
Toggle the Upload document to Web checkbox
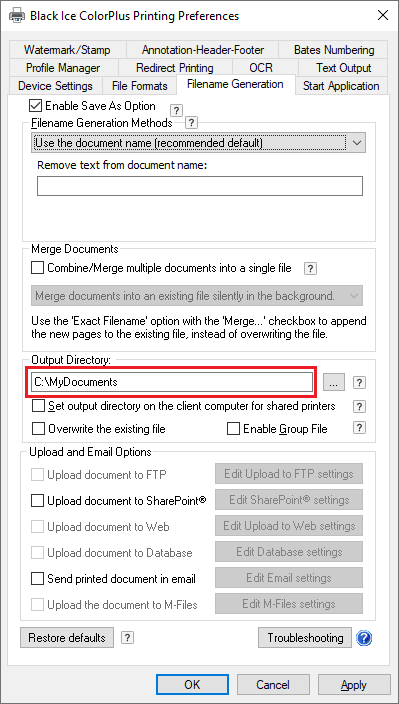38,527
